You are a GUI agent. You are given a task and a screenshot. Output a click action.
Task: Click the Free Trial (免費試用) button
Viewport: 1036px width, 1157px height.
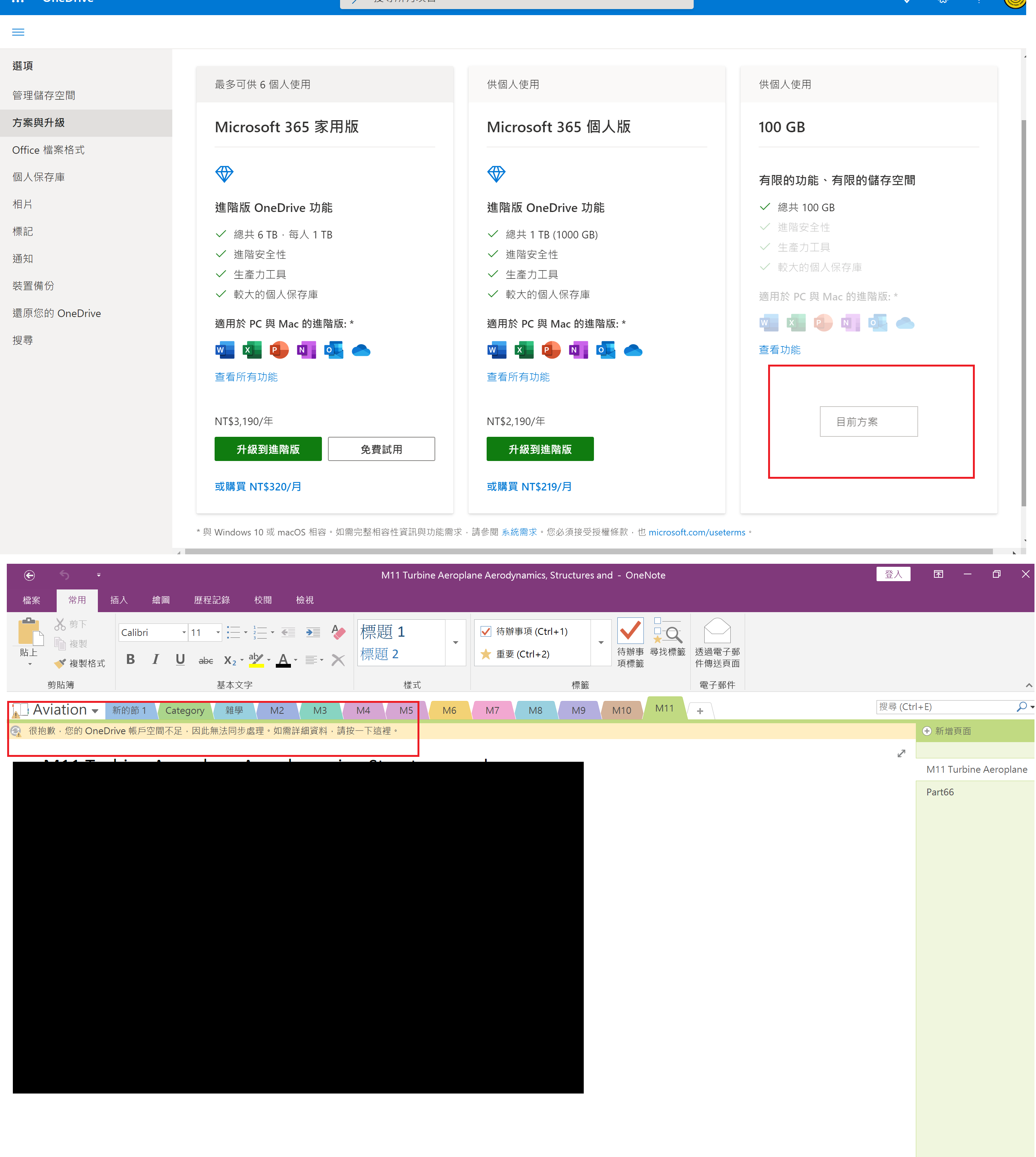pyautogui.click(x=381, y=449)
